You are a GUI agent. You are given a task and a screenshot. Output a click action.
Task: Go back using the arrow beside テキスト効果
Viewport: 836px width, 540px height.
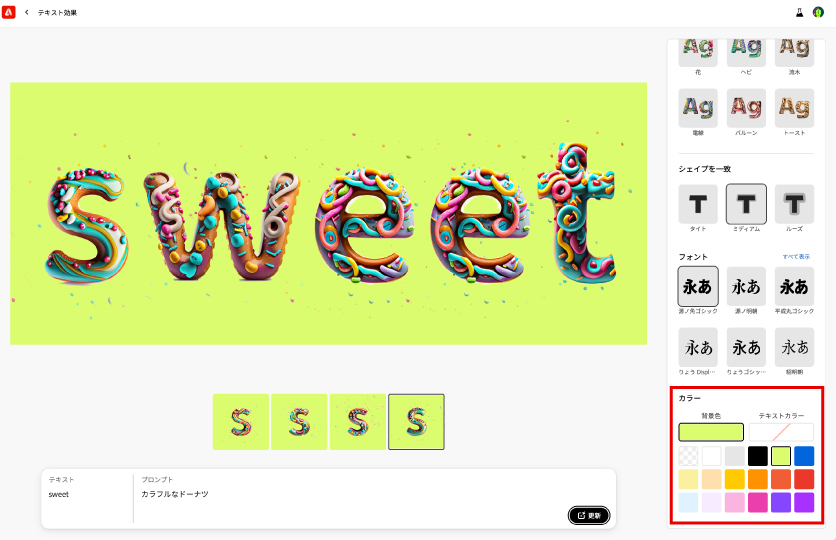pos(27,12)
